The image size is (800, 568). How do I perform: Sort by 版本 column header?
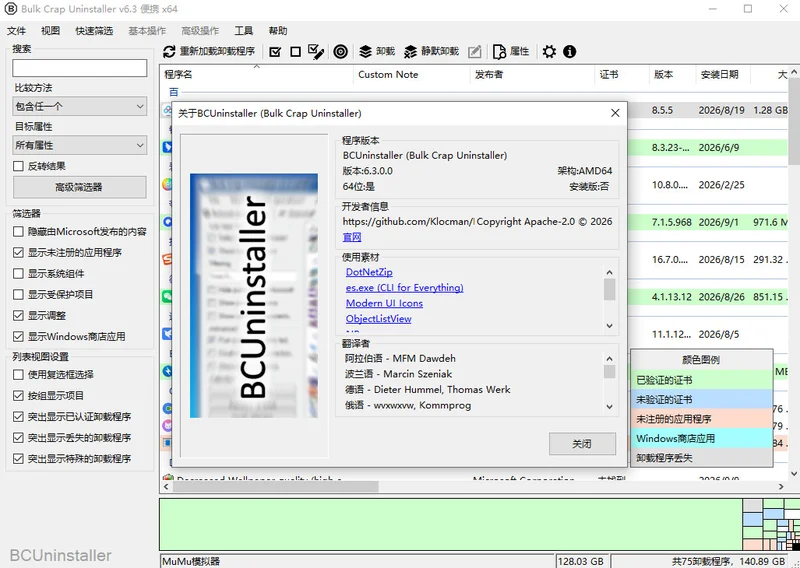(671, 75)
